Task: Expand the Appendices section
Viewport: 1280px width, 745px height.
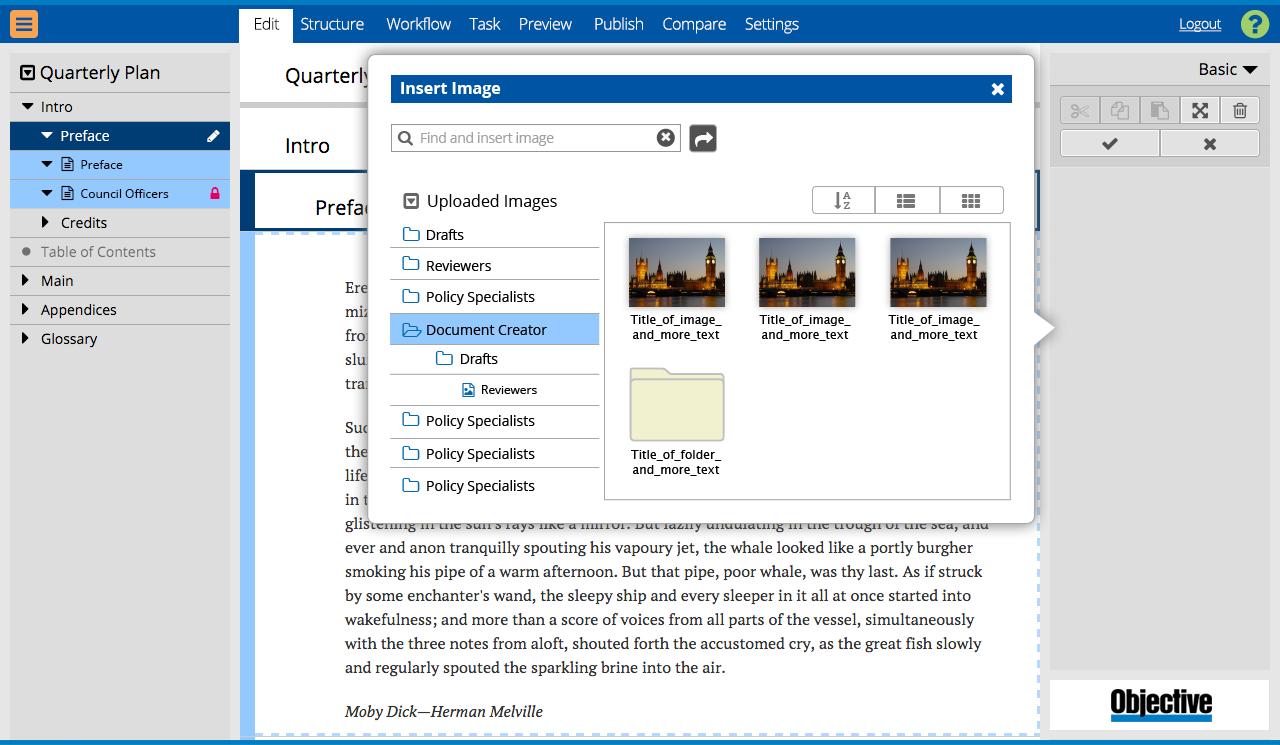Action: pyautogui.click(x=26, y=310)
